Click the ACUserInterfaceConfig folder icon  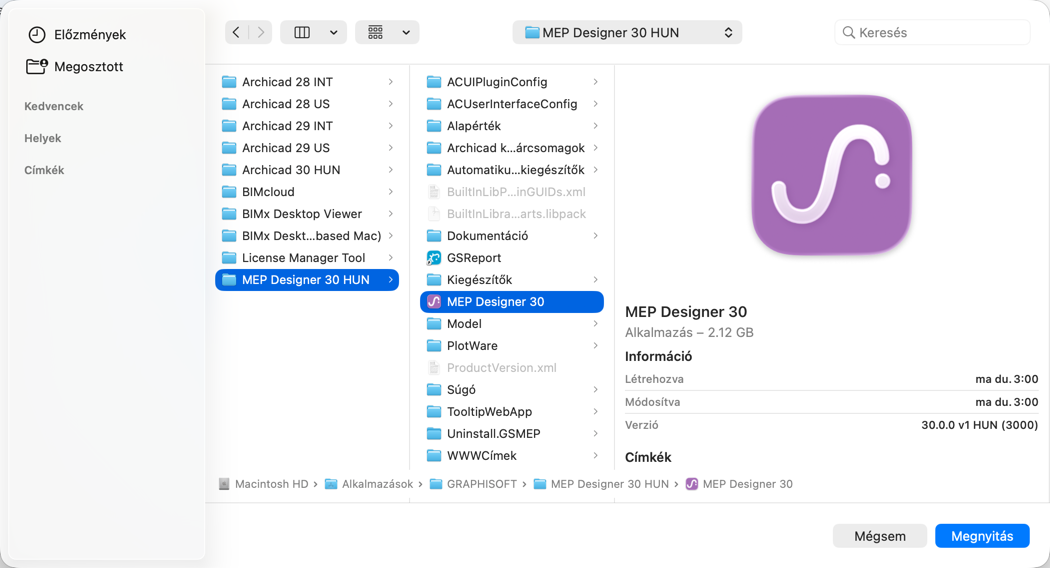tap(434, 104)
